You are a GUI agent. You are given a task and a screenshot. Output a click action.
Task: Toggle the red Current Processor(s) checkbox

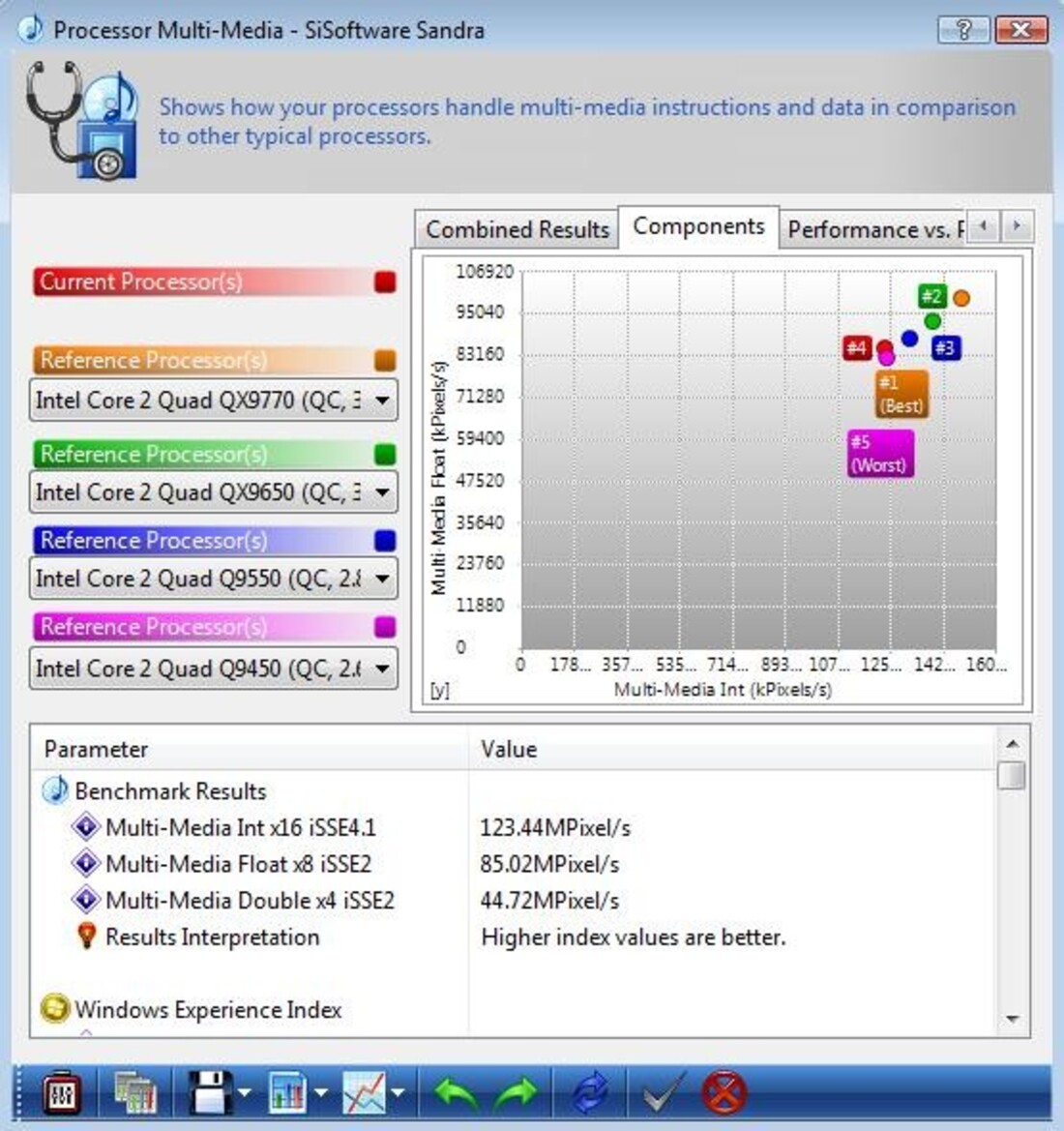(x=385, y=283)
